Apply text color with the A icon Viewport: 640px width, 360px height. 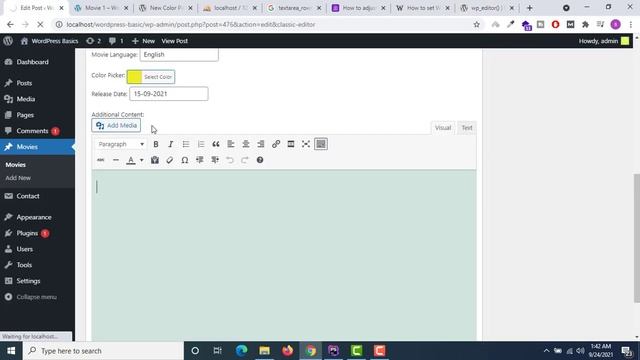tap(131, 160)
